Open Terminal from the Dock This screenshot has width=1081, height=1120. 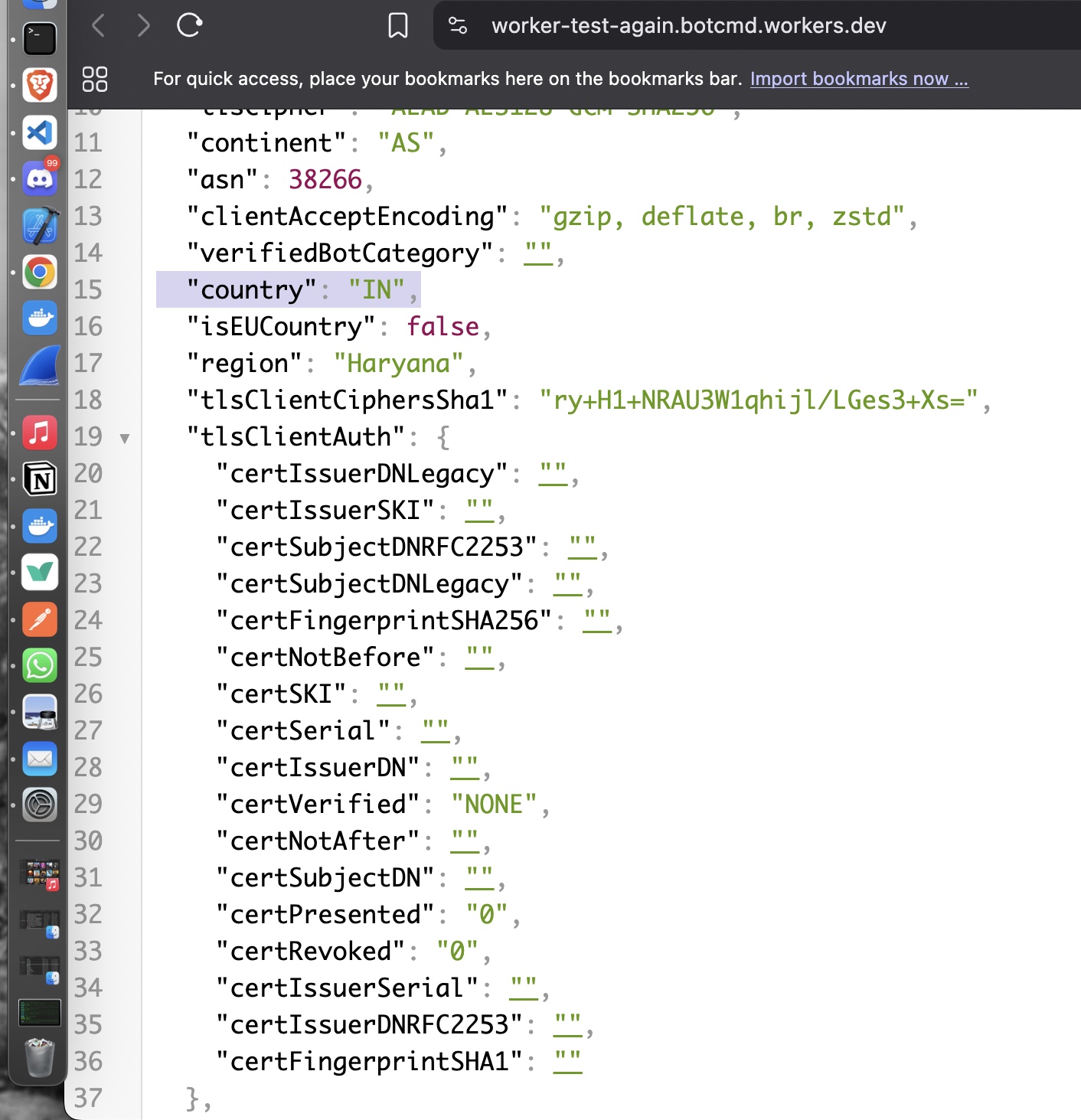pyautogui.click(x=40, y=39)
